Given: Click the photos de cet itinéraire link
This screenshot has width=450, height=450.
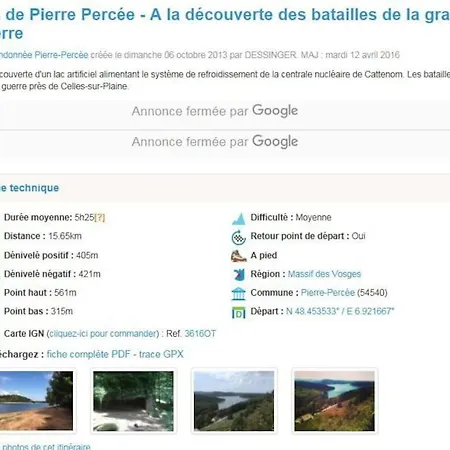Looking at the screenshot, I should tap(45, 446).
